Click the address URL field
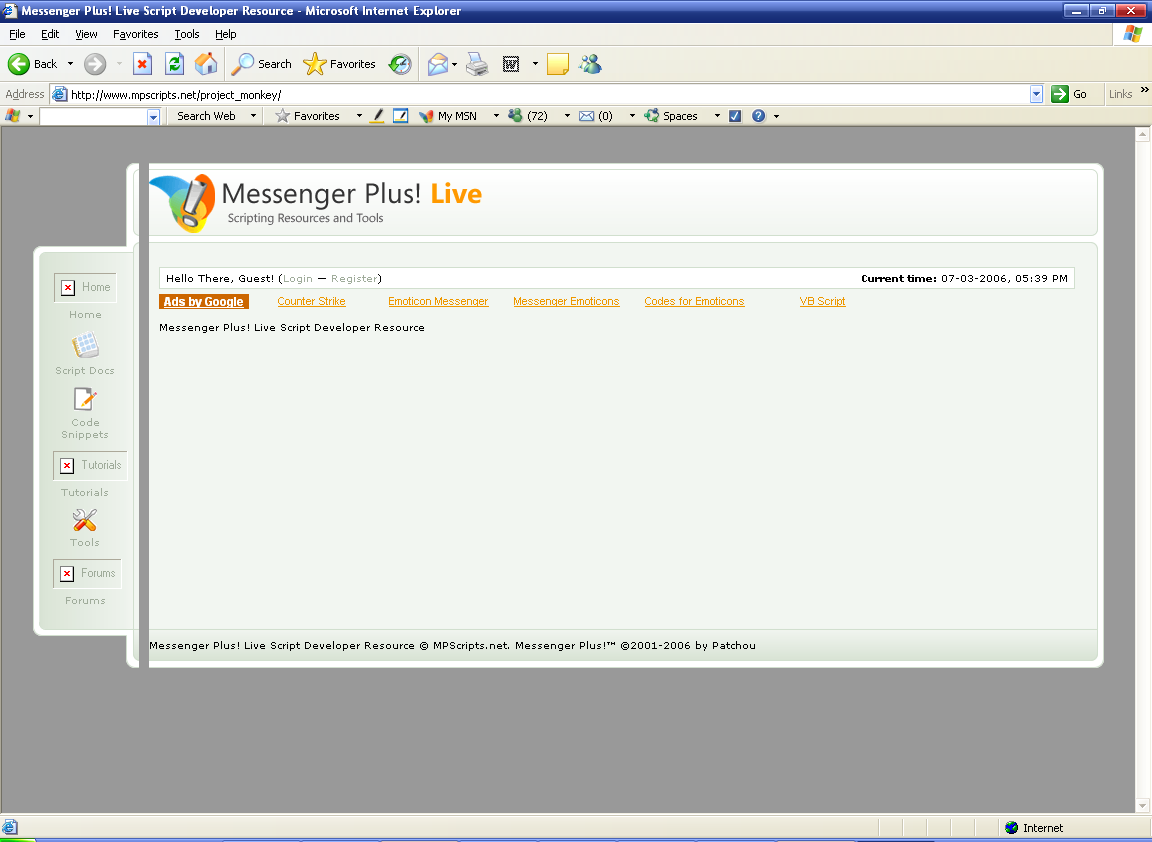The image size is (1152, 842). coord(547,94)
